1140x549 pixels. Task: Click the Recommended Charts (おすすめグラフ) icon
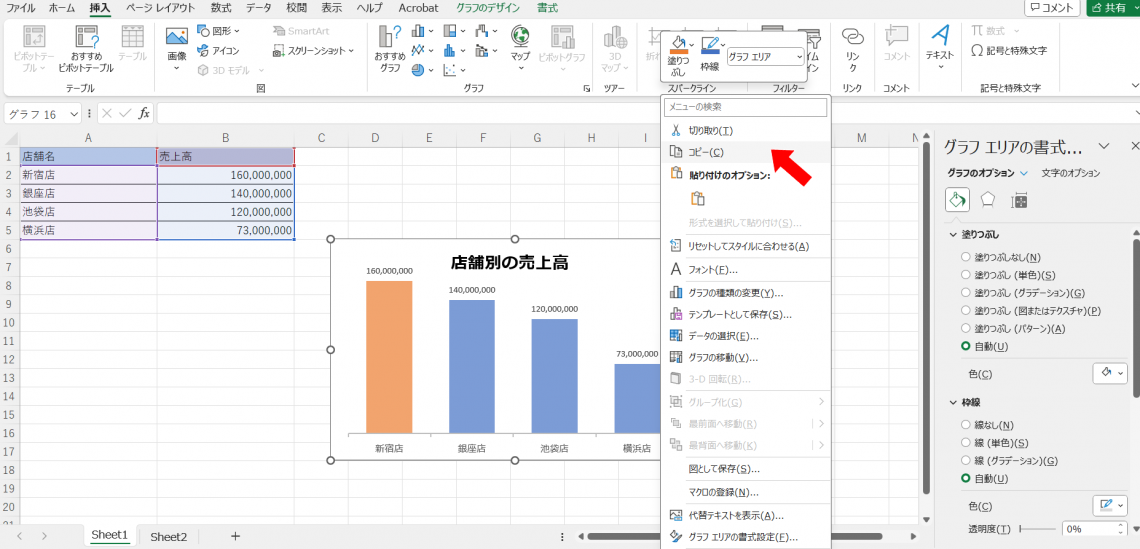[389, 45]
